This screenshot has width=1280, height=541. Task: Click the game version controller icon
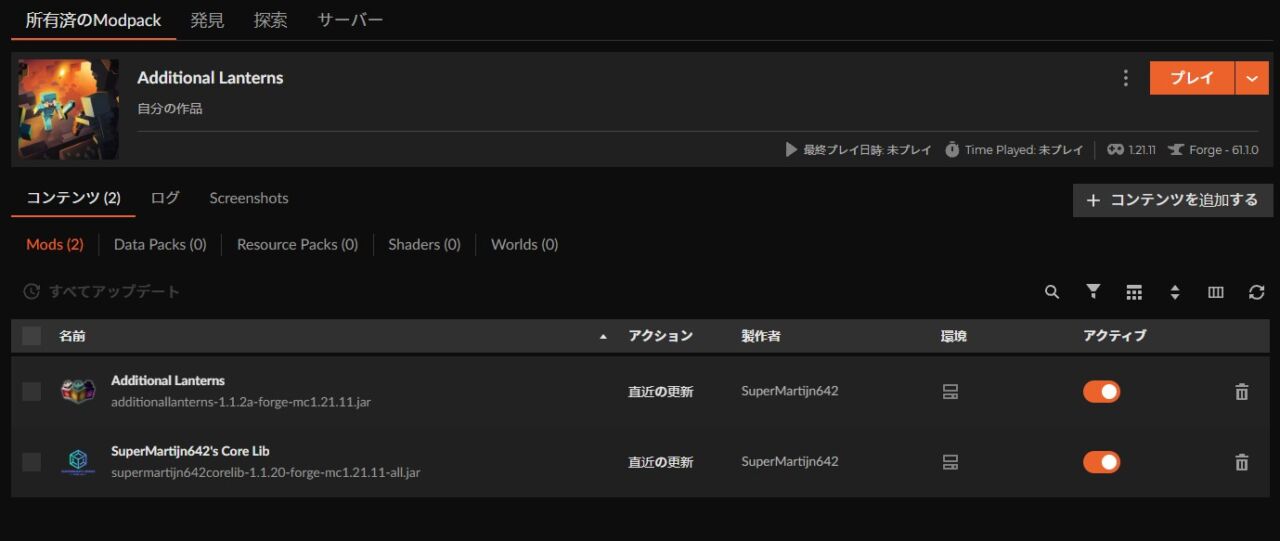[1115, 149]
